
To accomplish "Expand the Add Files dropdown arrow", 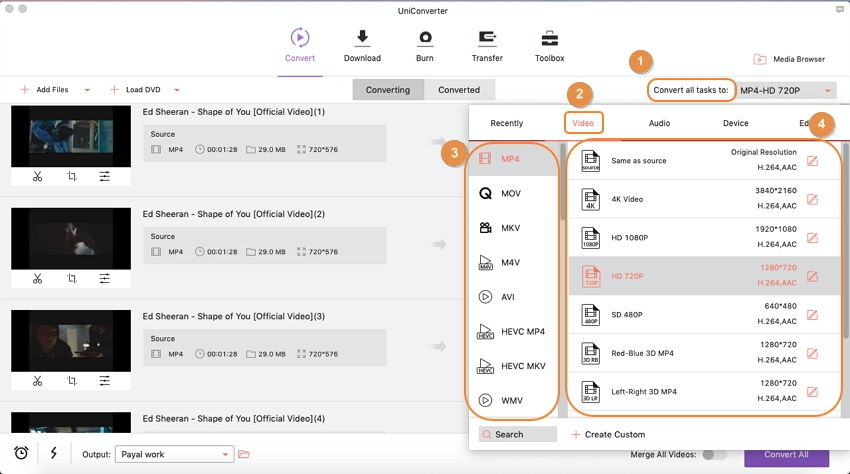I will (x=87, y=90).
